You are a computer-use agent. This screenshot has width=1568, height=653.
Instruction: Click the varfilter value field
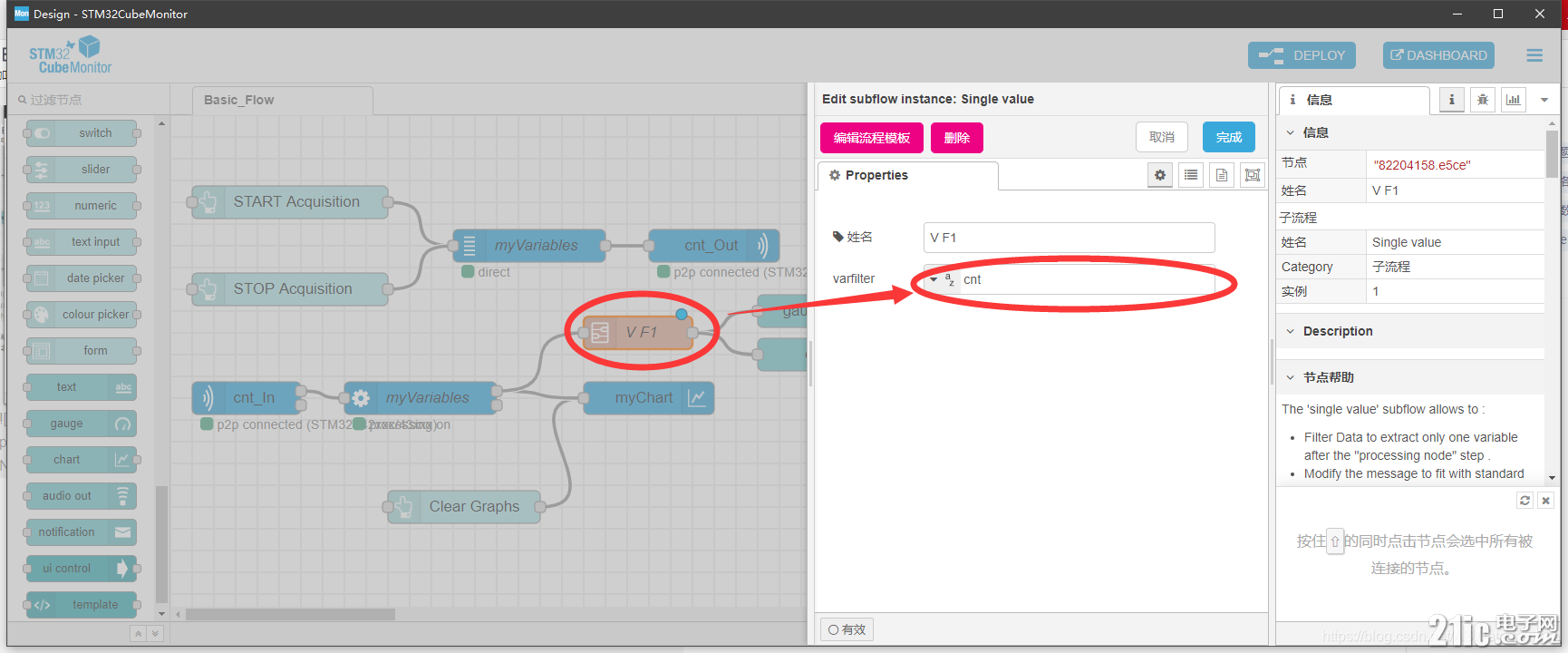click(x=1087, y=279)
